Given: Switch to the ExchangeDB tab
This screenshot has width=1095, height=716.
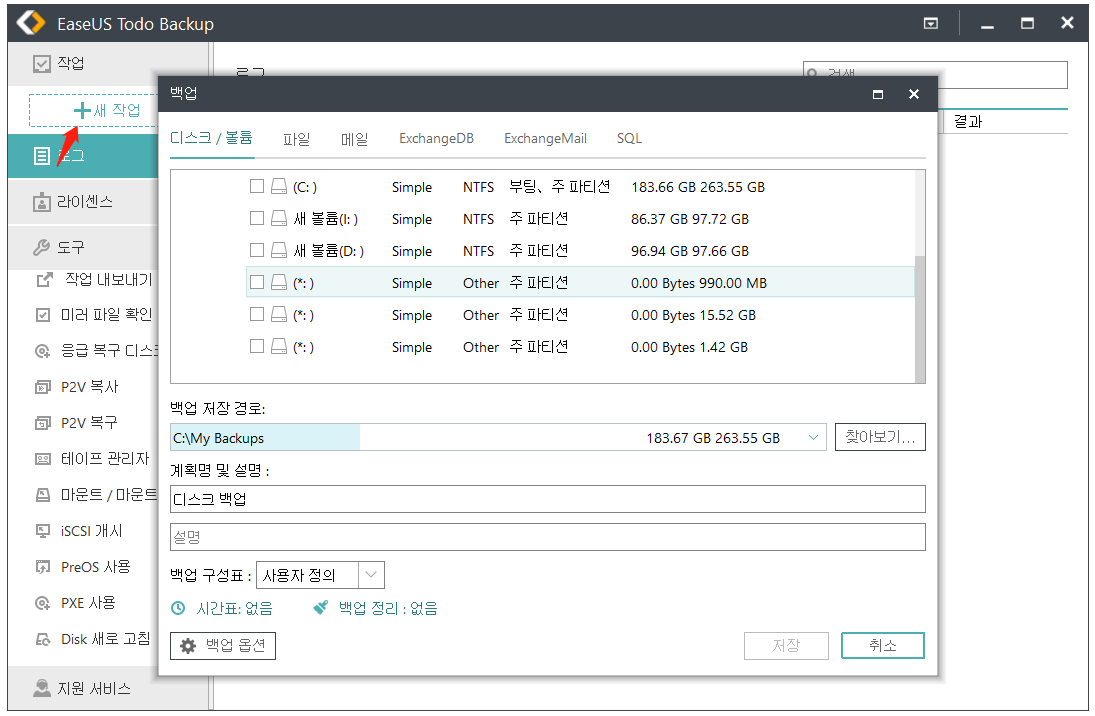Looking at the screenshot, I should coord(436,139).
